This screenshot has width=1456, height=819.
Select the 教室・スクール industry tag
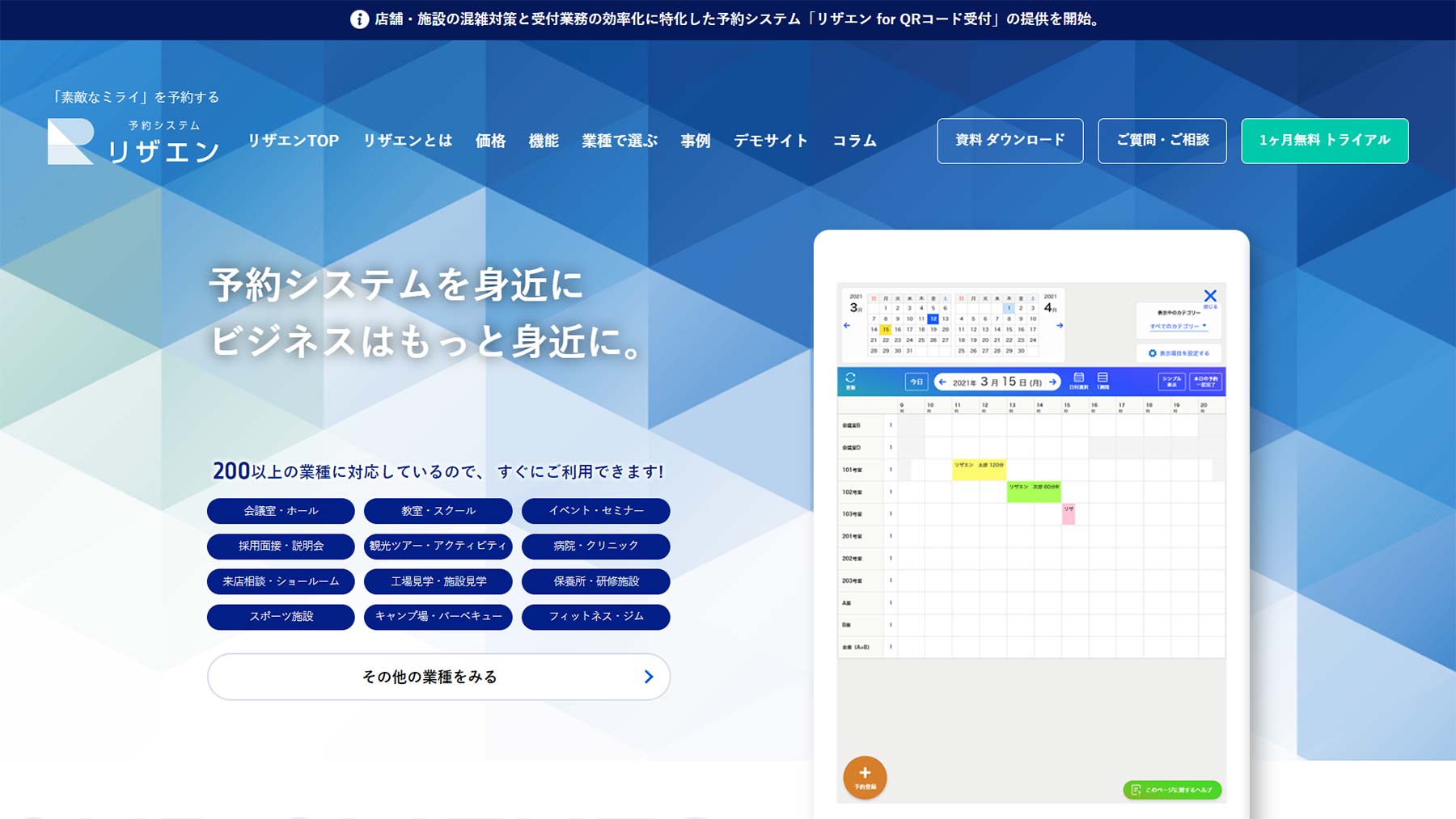coord(438,511)
